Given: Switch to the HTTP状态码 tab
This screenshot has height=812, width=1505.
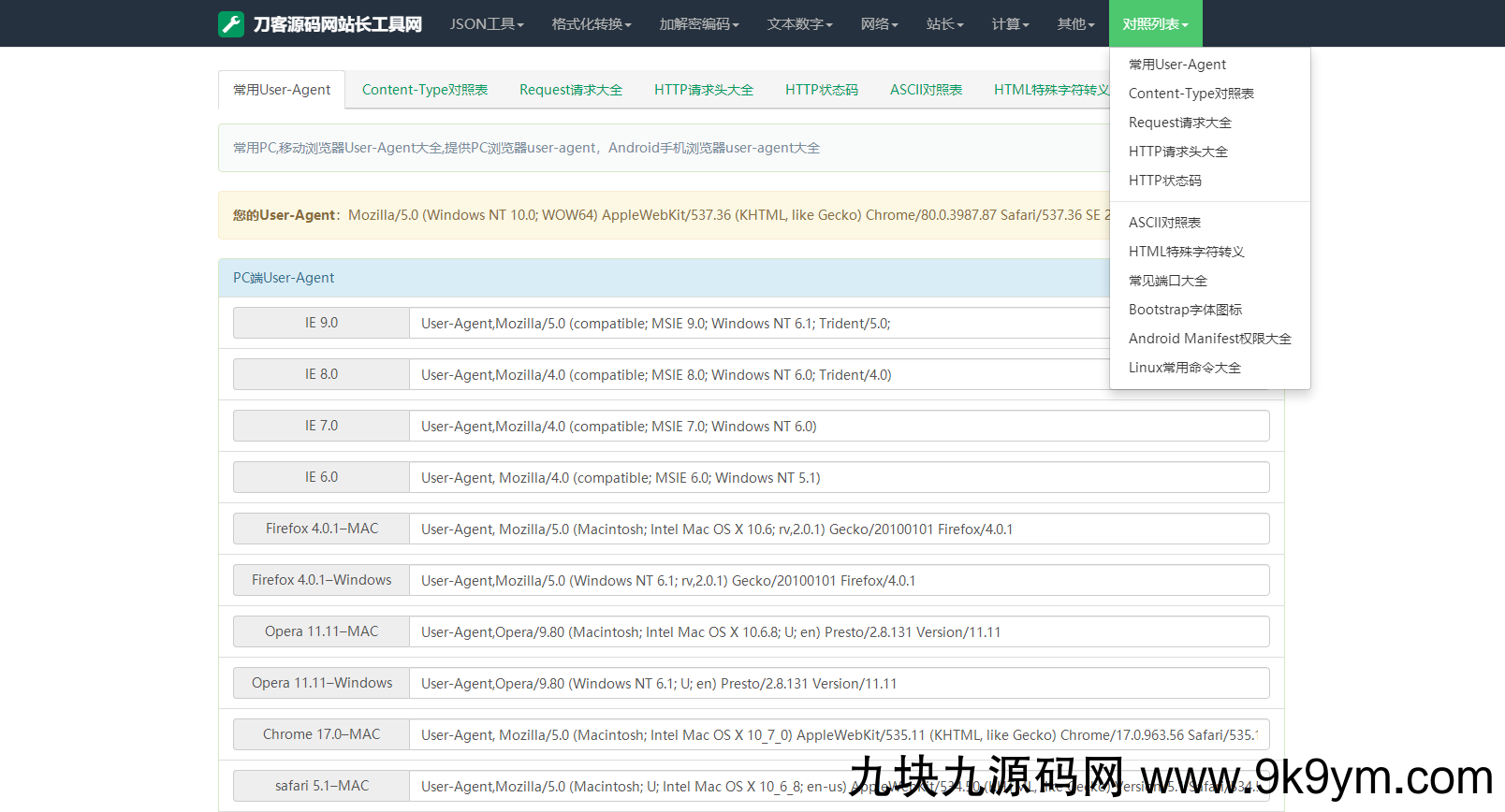Looking at the screenshot, I should coord(821,90).
